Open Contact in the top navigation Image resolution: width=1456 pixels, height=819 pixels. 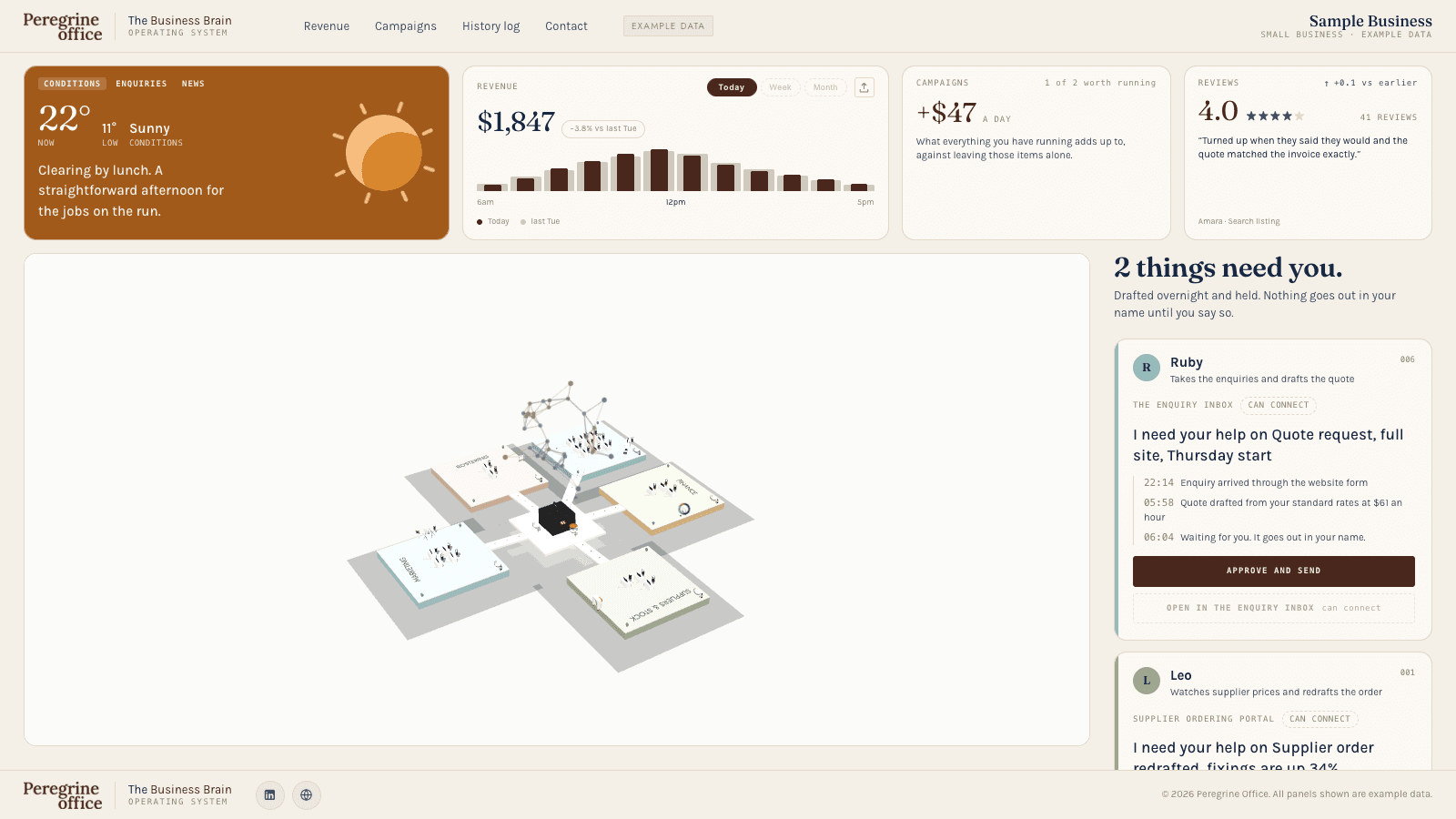pos(566,26)
